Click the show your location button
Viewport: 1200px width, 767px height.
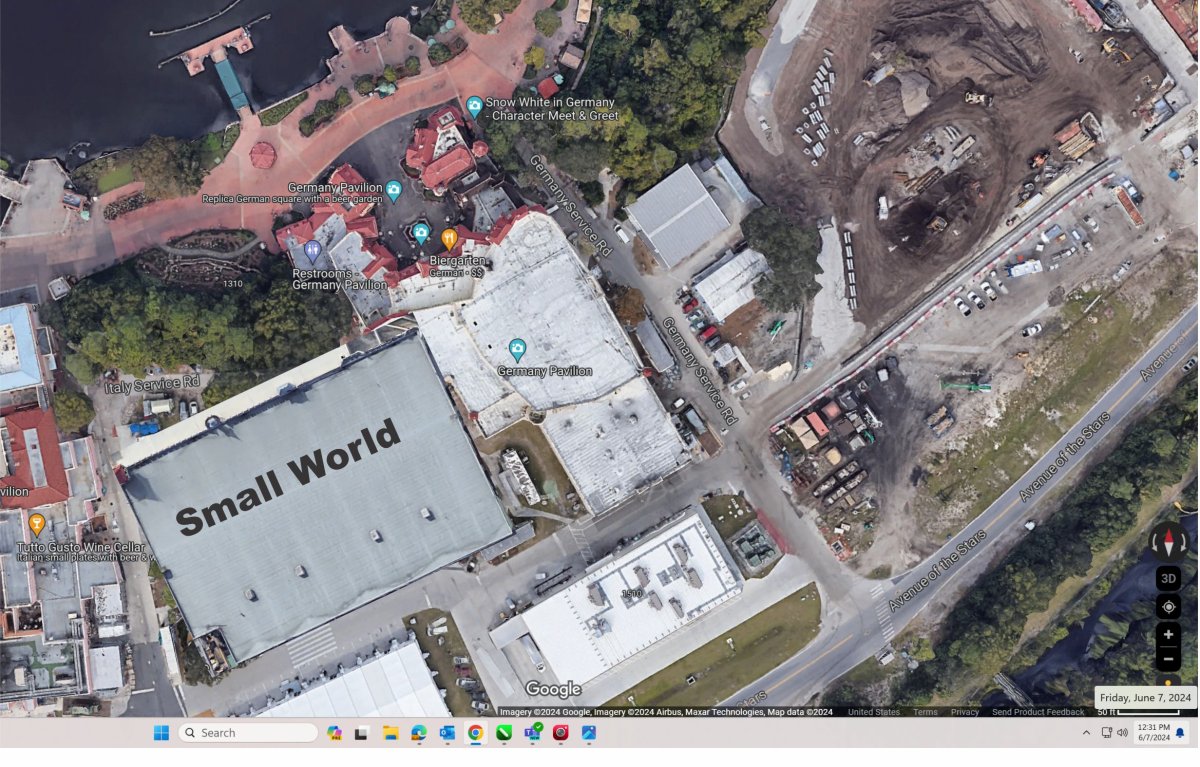pyautogui.click(x=1168, y=607)
